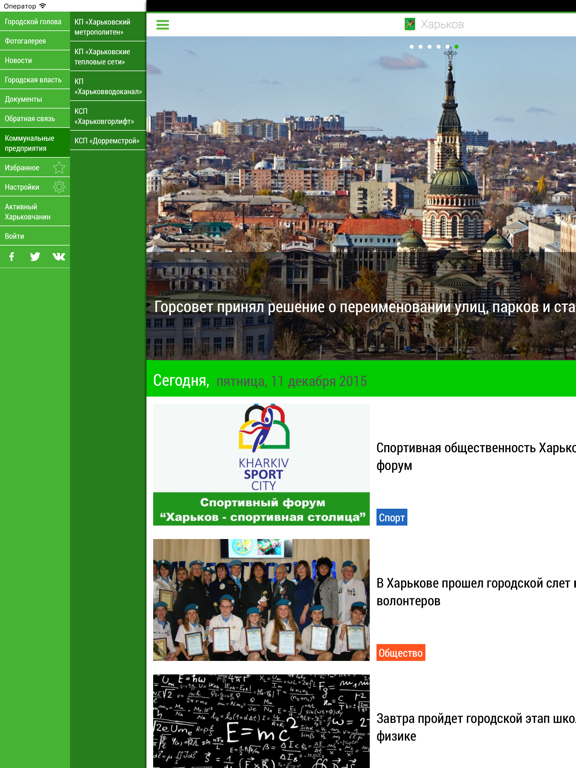
Task: Click the Харьков title in header
Action: pos(442,24)
